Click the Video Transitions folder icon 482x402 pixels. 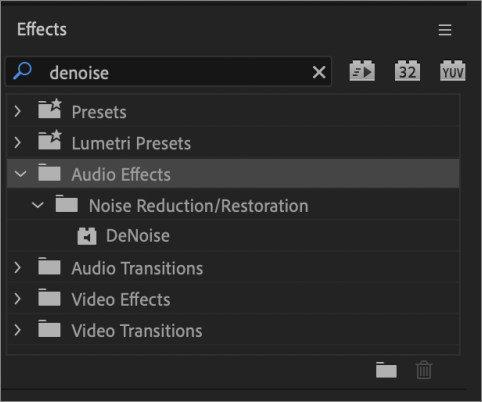click(49, 329)
